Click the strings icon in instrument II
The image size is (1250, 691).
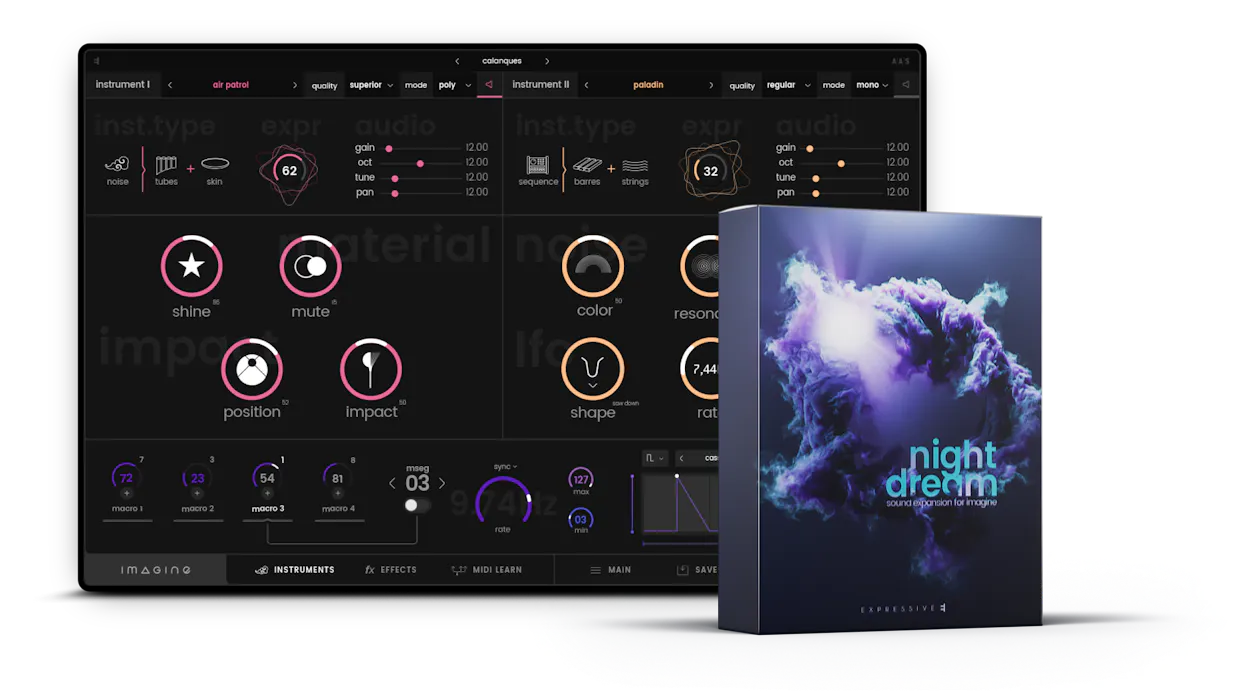pos(635,164)
